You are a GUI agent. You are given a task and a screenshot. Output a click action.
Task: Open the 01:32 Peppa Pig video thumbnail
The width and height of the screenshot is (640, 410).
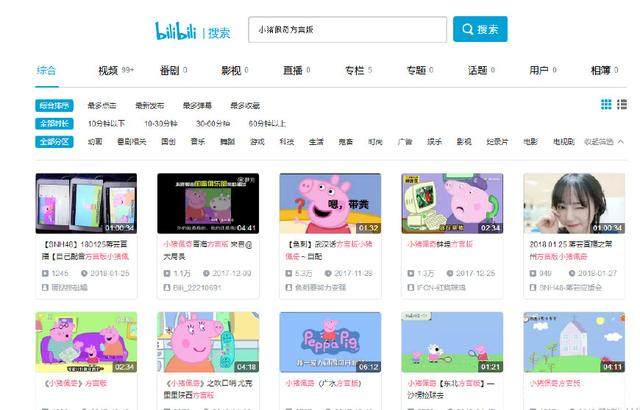point(329,204)
